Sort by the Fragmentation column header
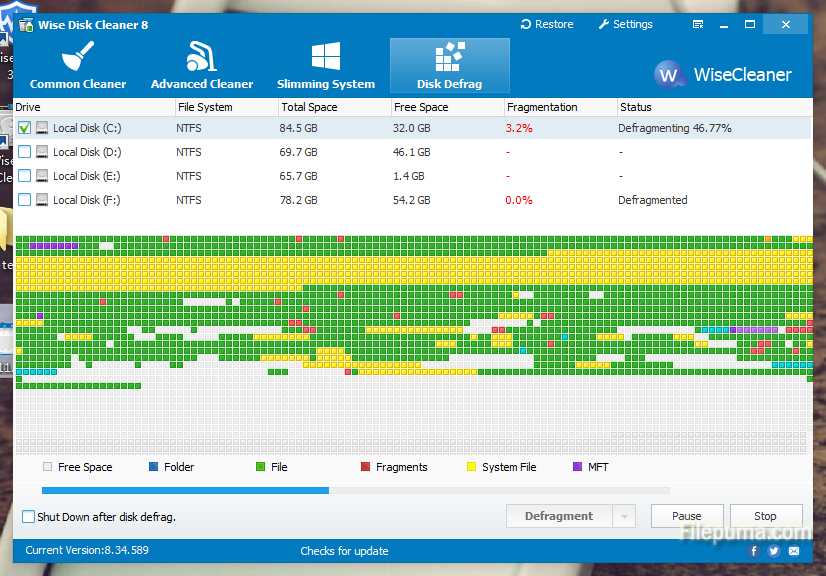This screenshot has width=826, height=576. click(x=542, y=107)
